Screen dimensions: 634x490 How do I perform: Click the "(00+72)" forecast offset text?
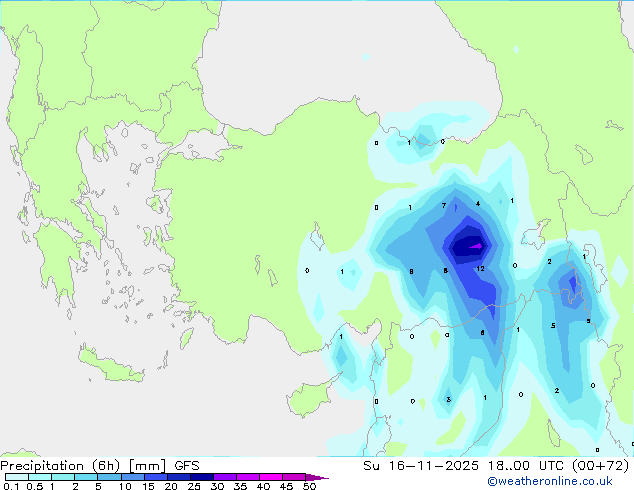601,466
